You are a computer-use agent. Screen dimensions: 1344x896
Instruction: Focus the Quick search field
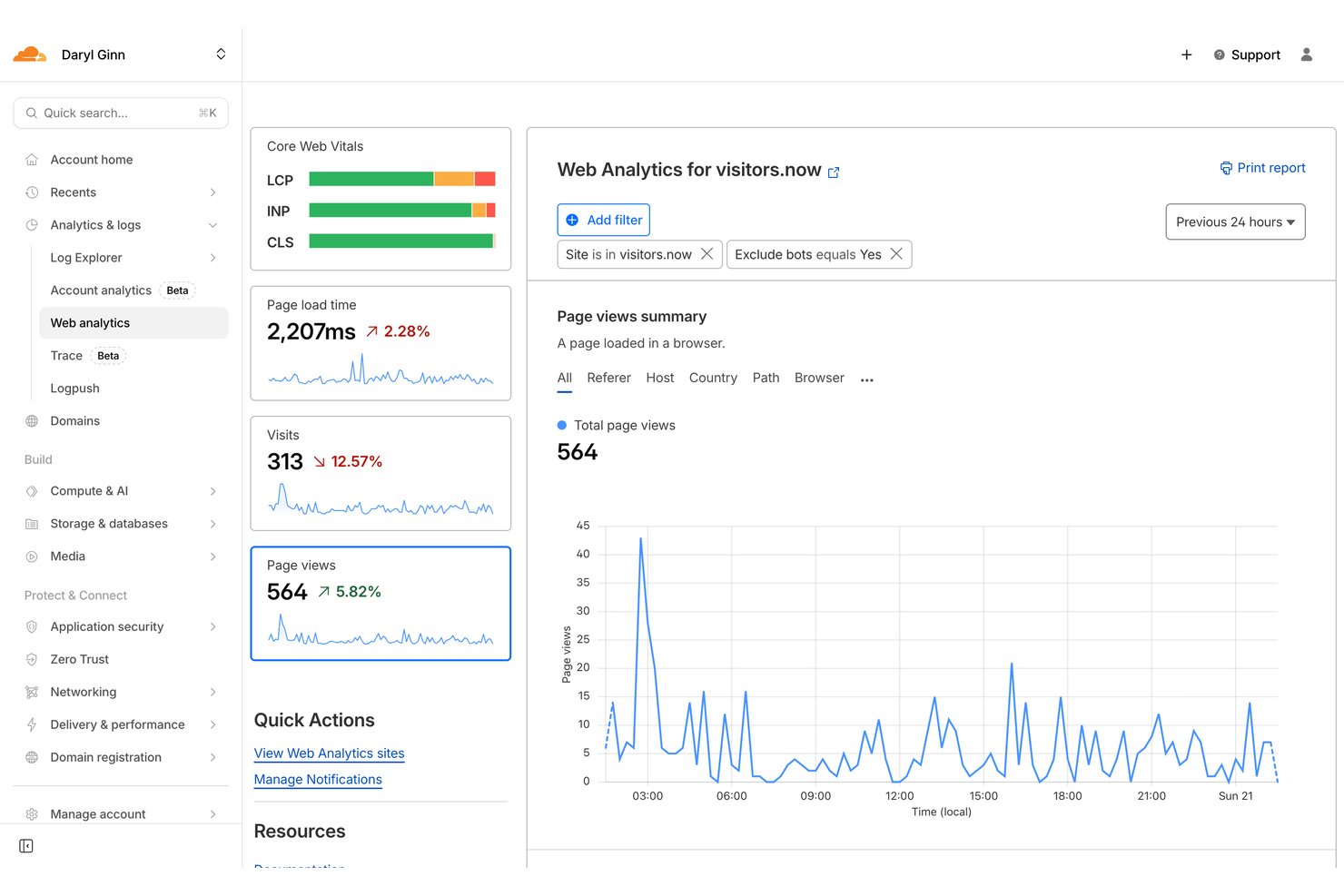point(121,113)
